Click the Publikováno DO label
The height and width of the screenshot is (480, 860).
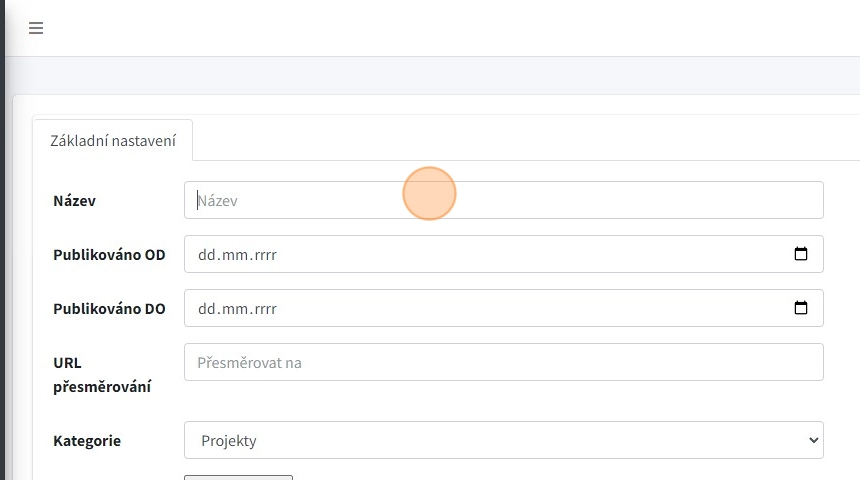point(109,309)
